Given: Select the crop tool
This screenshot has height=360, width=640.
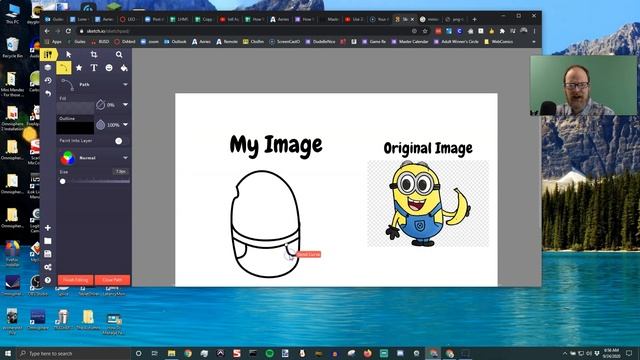Looking at the screenshot, I should click(x=94, y=55).
